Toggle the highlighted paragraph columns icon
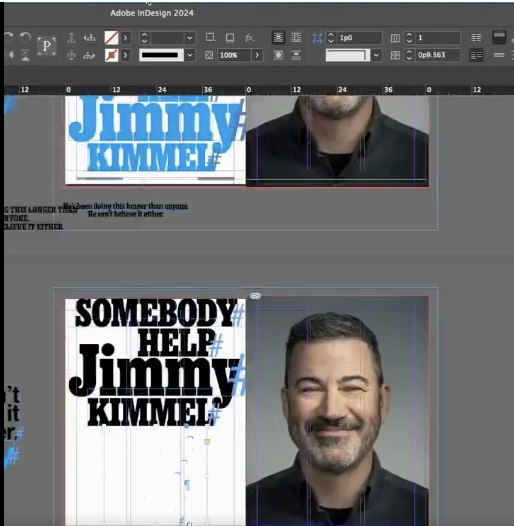 click(x=476, y=55)
